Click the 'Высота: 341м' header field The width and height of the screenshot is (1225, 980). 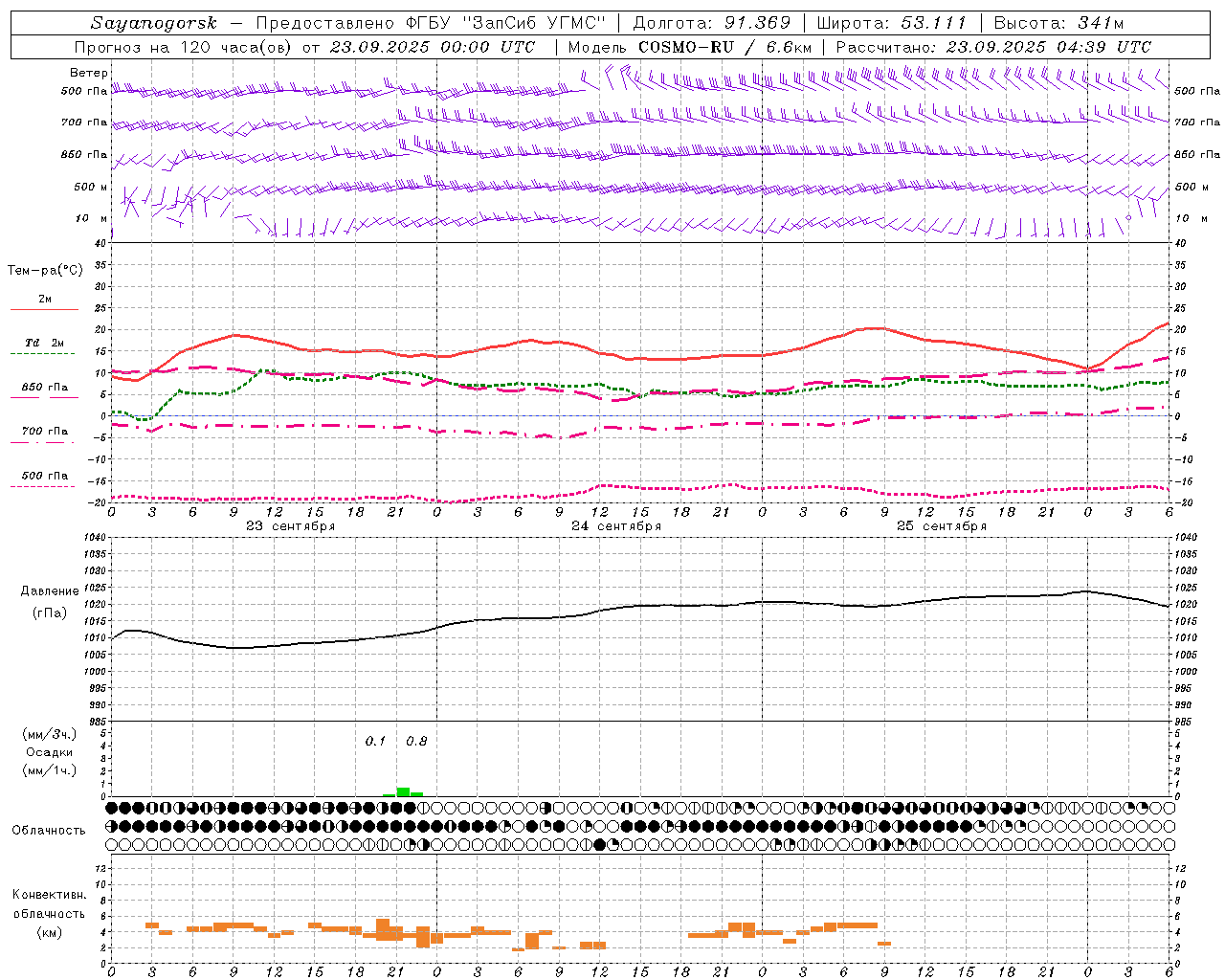pos(1058,23)
